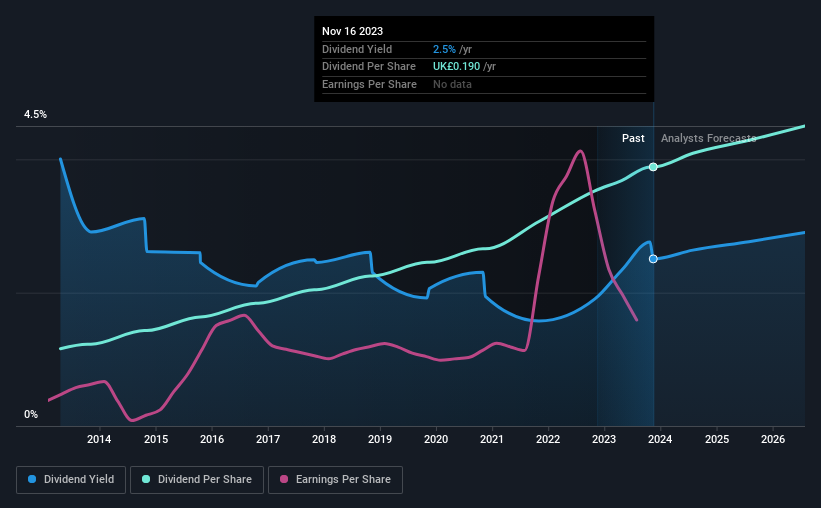Click the 2021 x-axis label
The image size is (821, 508).
(x=492, y=439)
